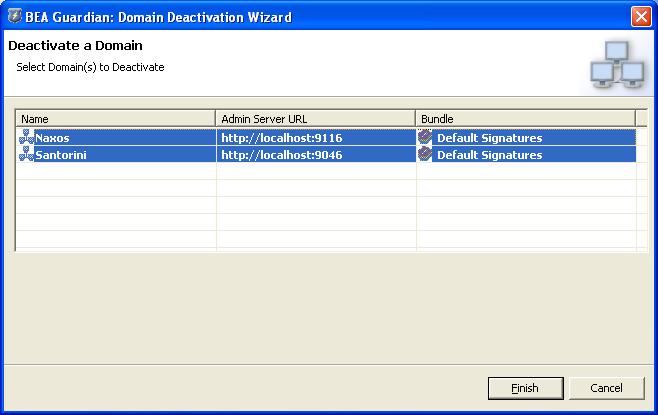Click the Cancel button
Screen dimensions: 658x415
606,388
